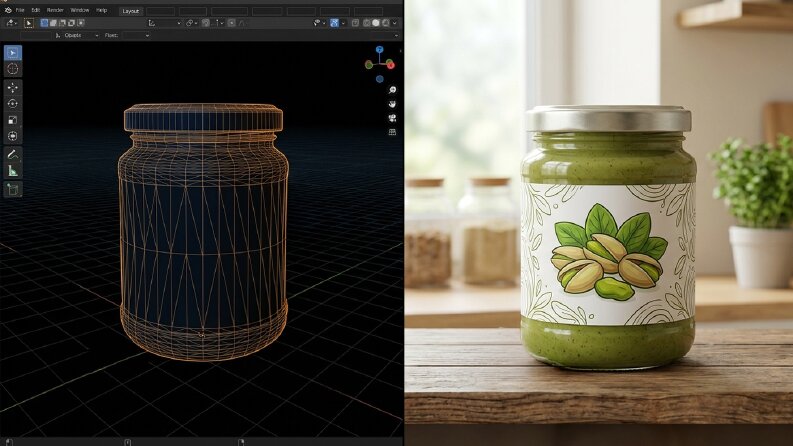Open the Window menu
Screen dimensions: 793x446
[x=79, y=10]
